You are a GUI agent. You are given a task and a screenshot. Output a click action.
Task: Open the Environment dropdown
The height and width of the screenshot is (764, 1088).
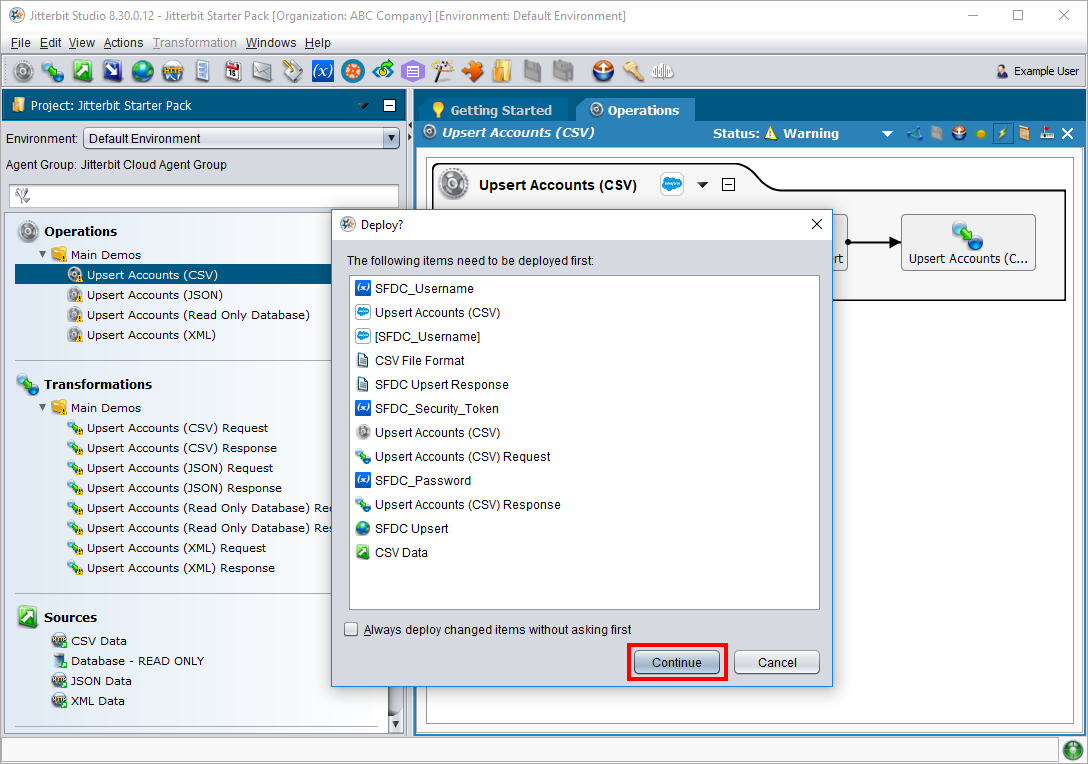click(391, 139)
